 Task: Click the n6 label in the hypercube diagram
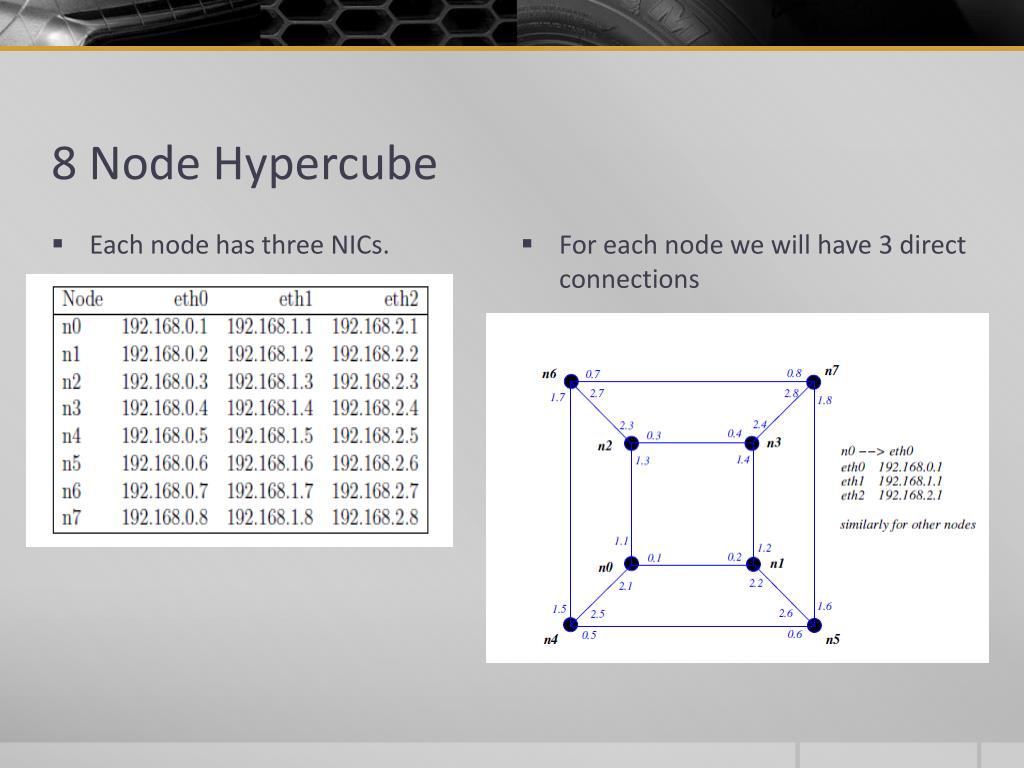(549, 374)
